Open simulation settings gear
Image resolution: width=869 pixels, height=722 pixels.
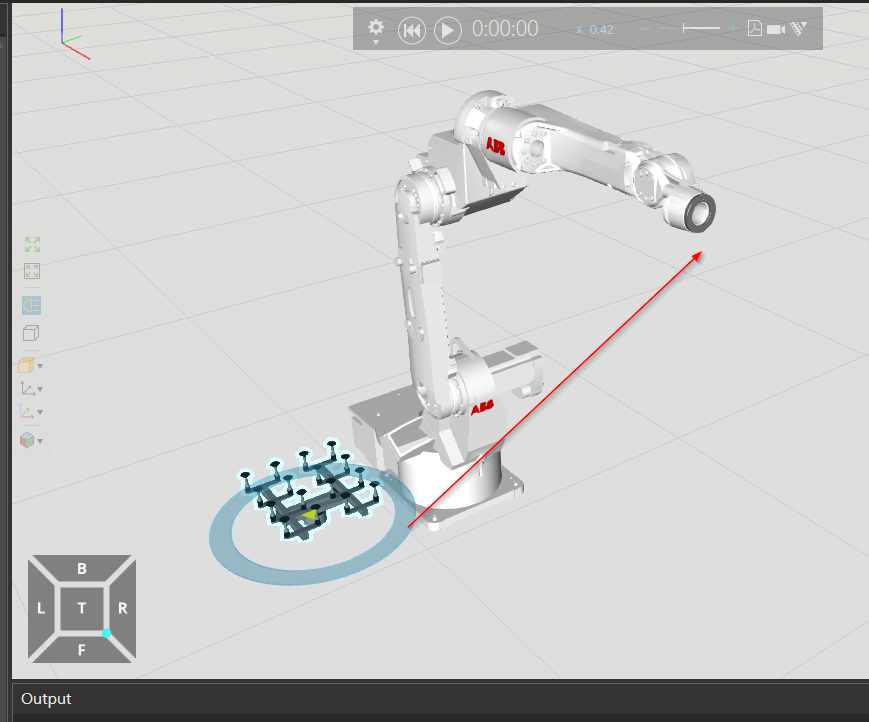coord(376,27)
